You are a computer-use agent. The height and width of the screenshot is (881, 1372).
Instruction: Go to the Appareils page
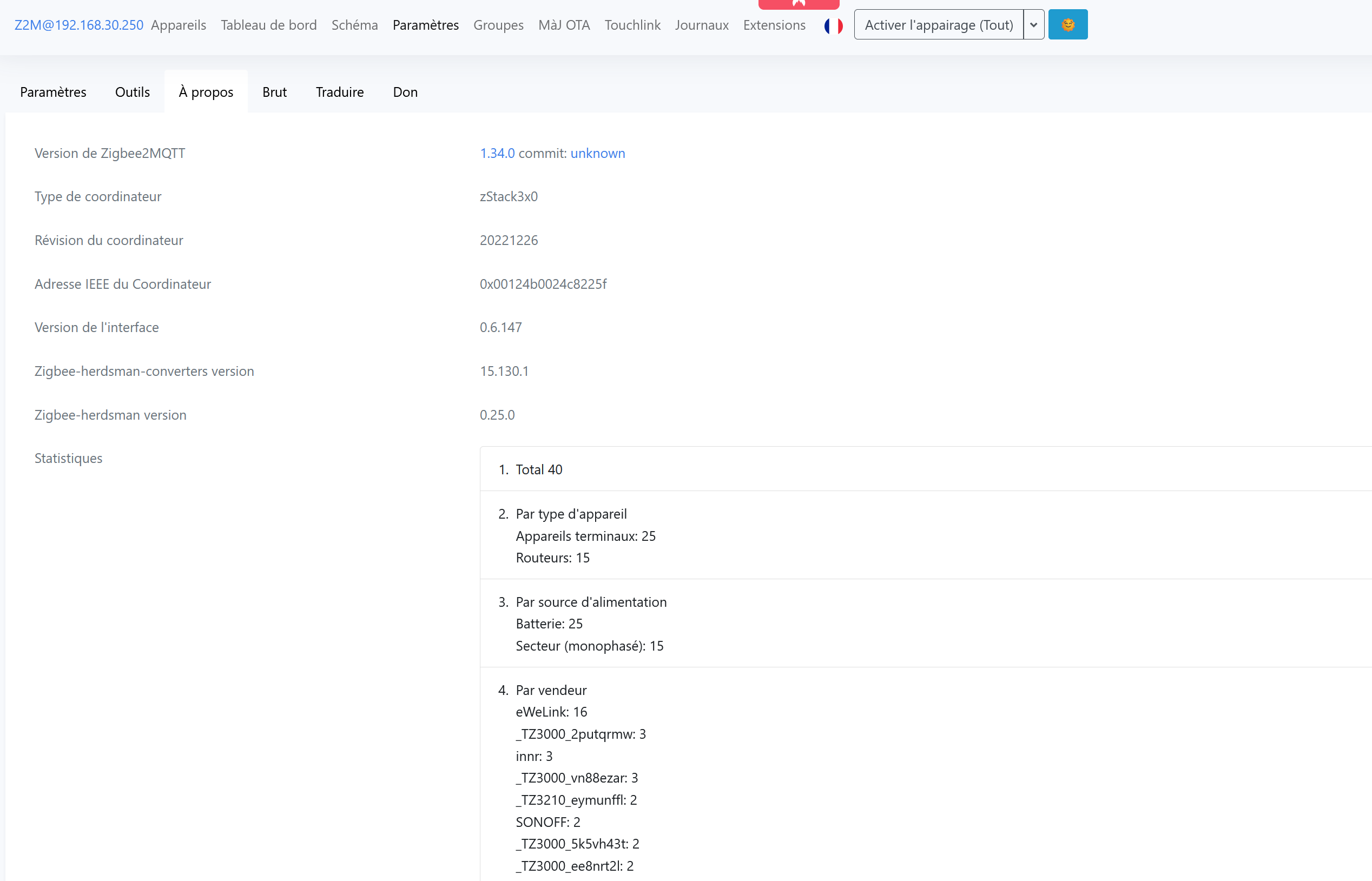179,25
